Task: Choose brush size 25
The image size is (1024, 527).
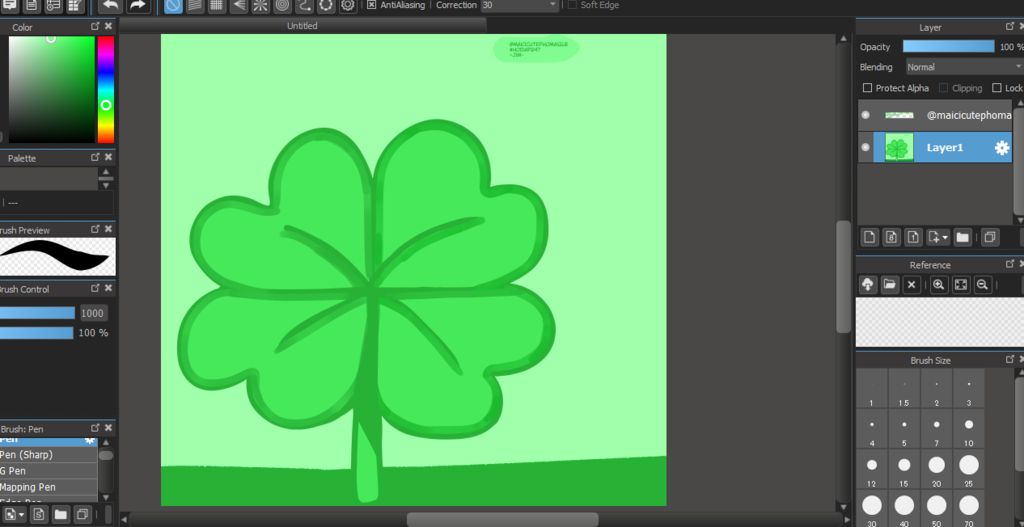Action: coord(968,470)
